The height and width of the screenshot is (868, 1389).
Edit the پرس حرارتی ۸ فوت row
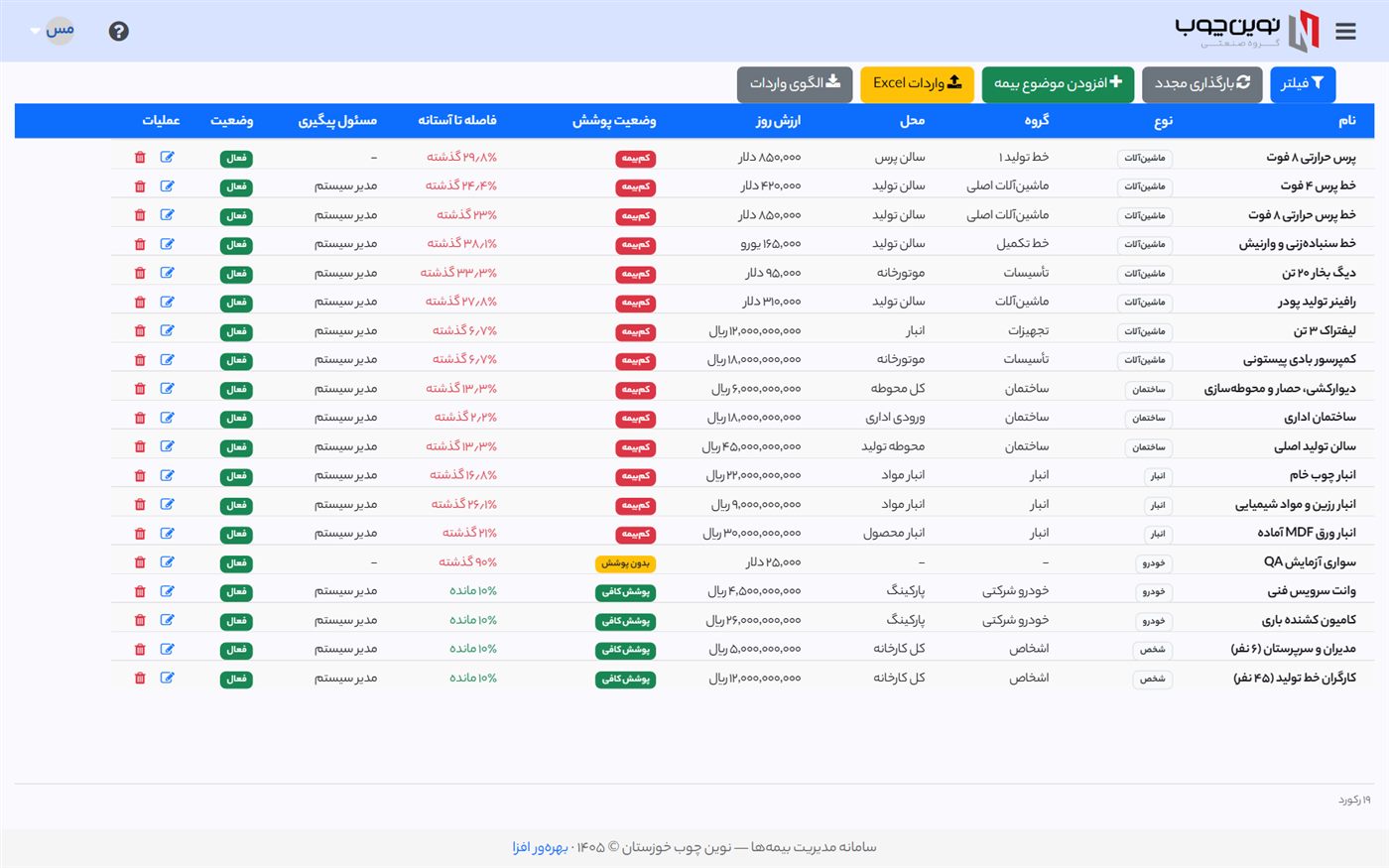(x=167, y=158)
